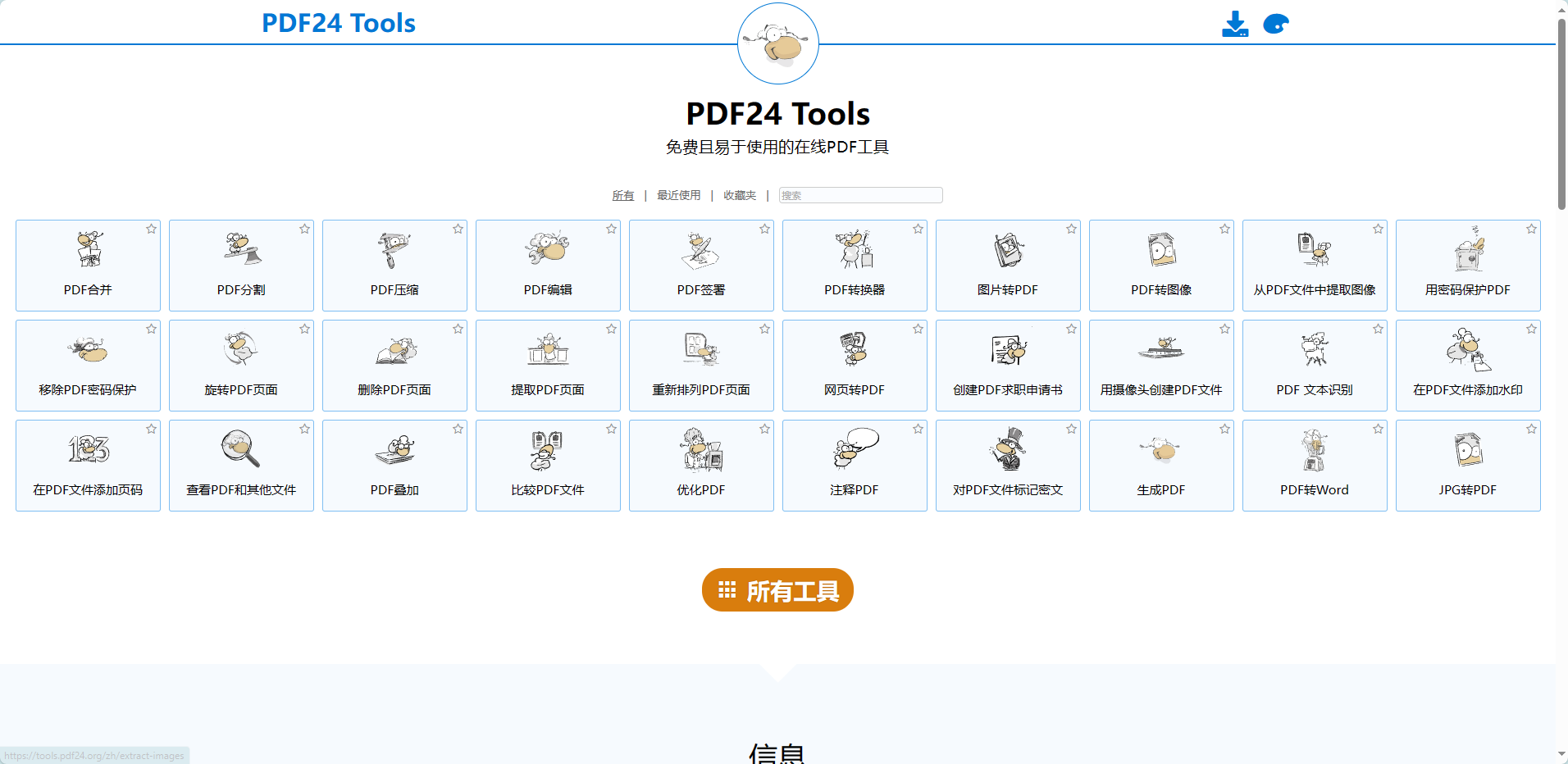Click the scrollbar down arrow
Image resolution: width=1568 pixels, height=764 pixels.
[1562, 755]
